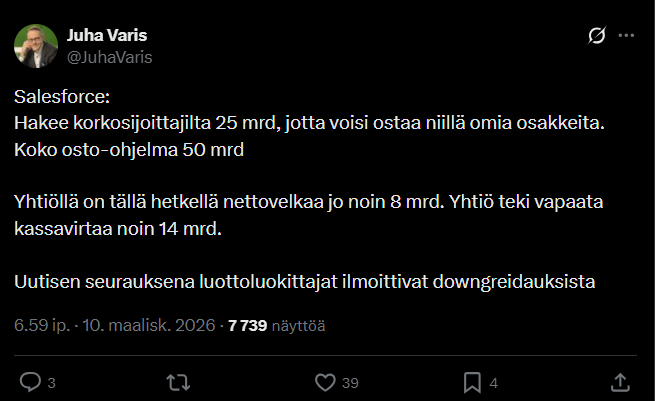
Task: Click the repost arrows icon
Action: pos(178,381)
